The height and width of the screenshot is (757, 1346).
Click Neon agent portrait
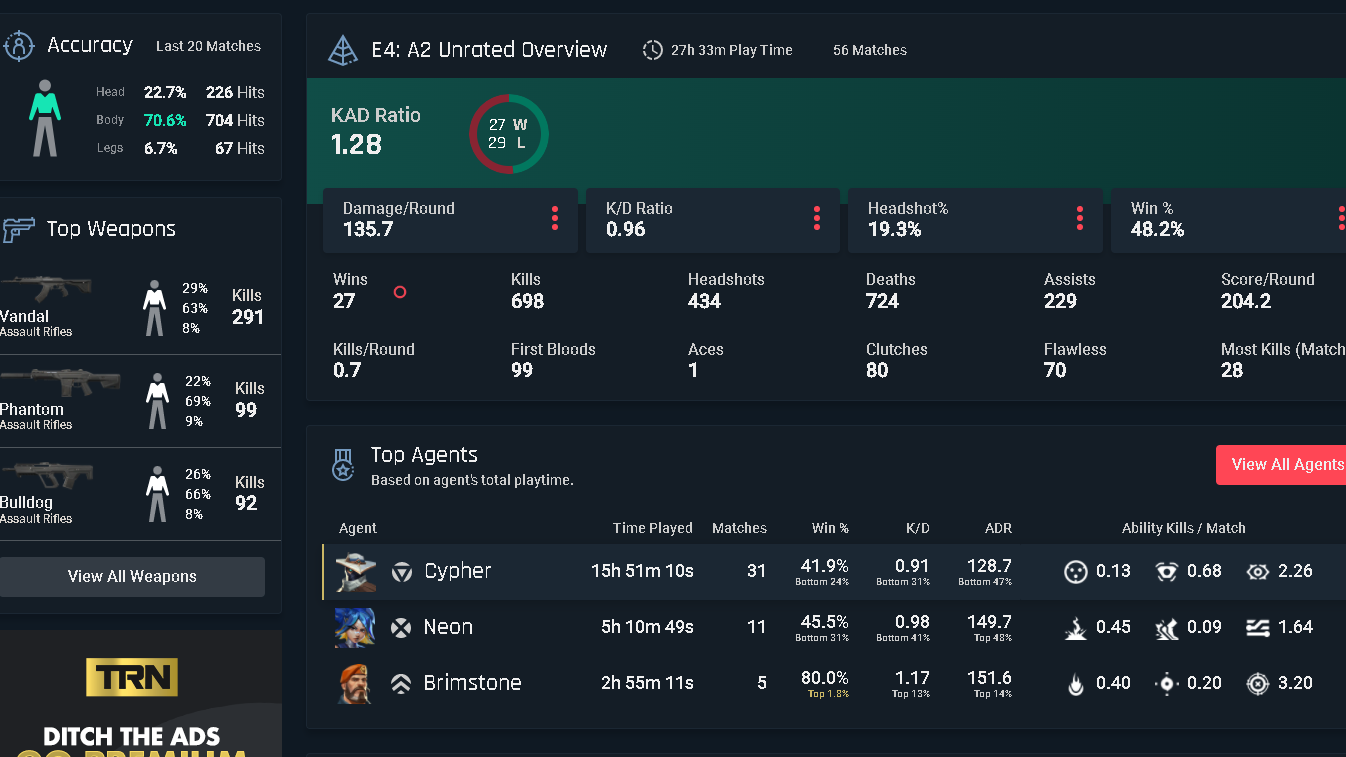click(x=355, y=628)
